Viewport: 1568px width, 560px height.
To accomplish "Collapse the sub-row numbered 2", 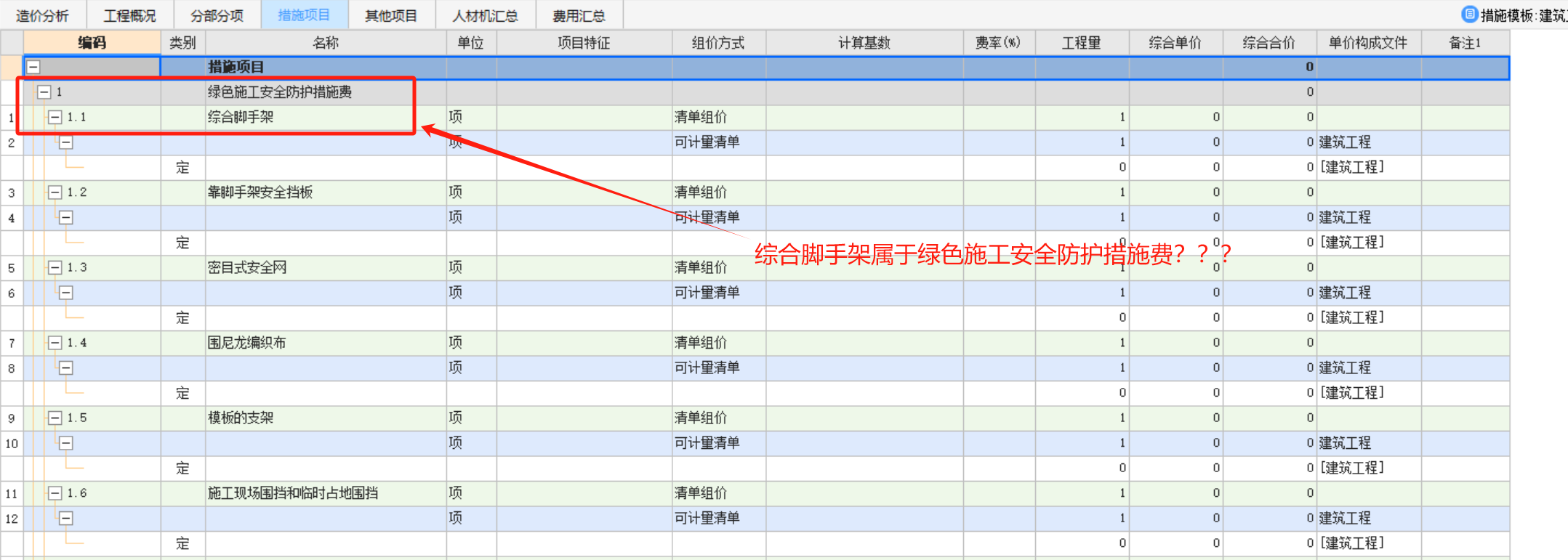I will pos(66,142).
